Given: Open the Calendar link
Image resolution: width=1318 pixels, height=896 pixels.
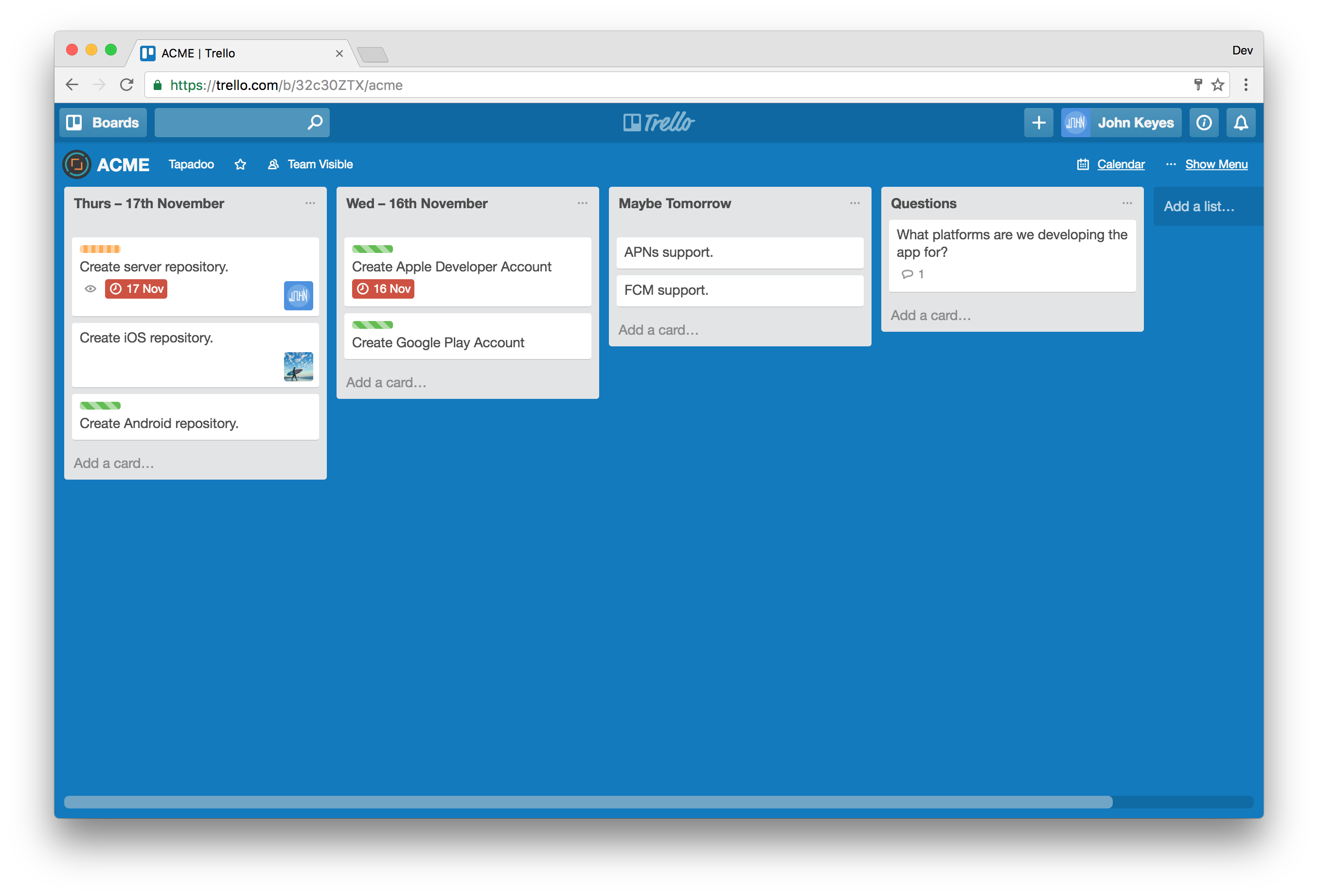Looking at the screenshot, I should click(1120, 164).
